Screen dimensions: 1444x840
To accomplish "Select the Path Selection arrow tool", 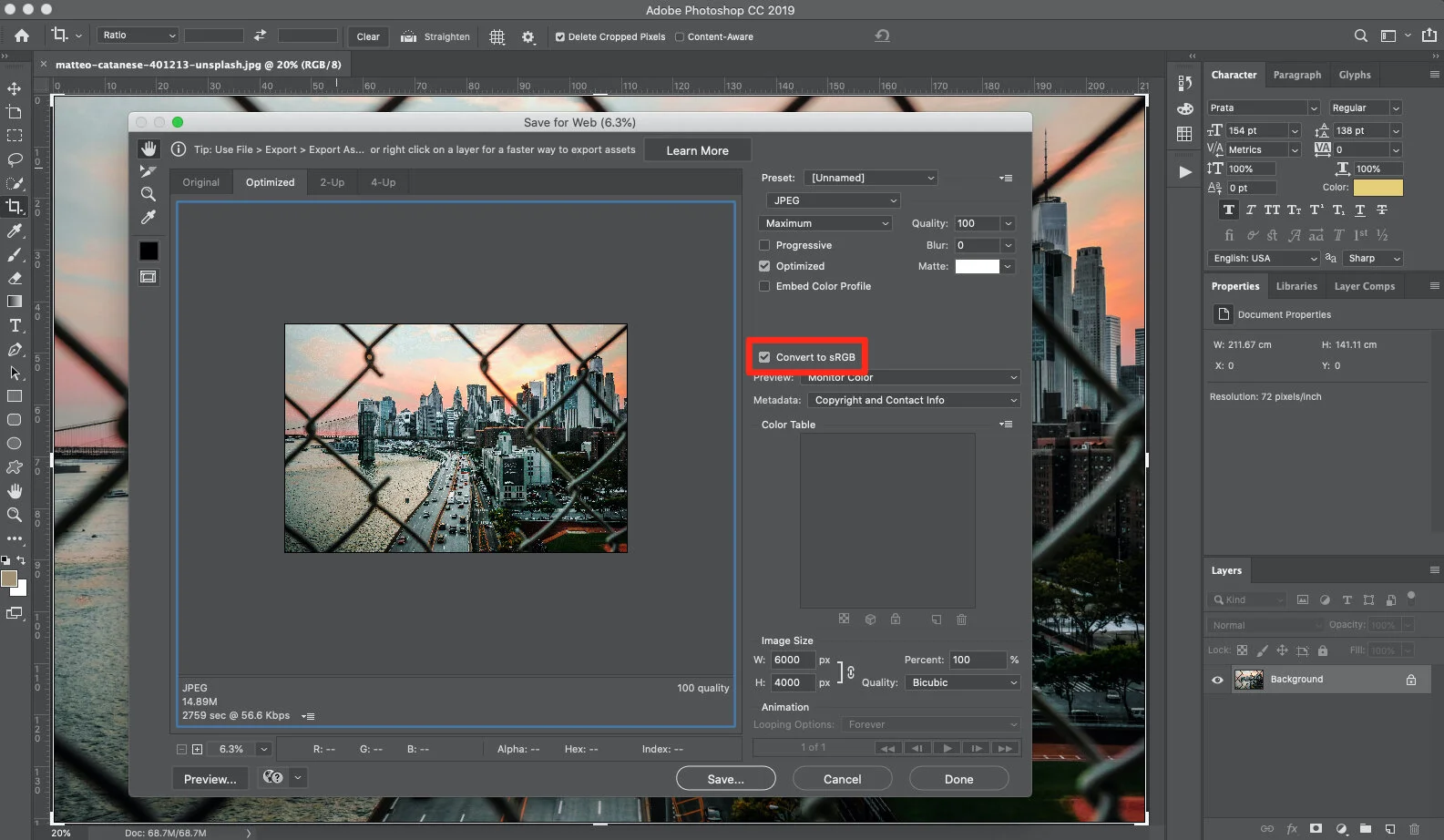I will [15, 373].
